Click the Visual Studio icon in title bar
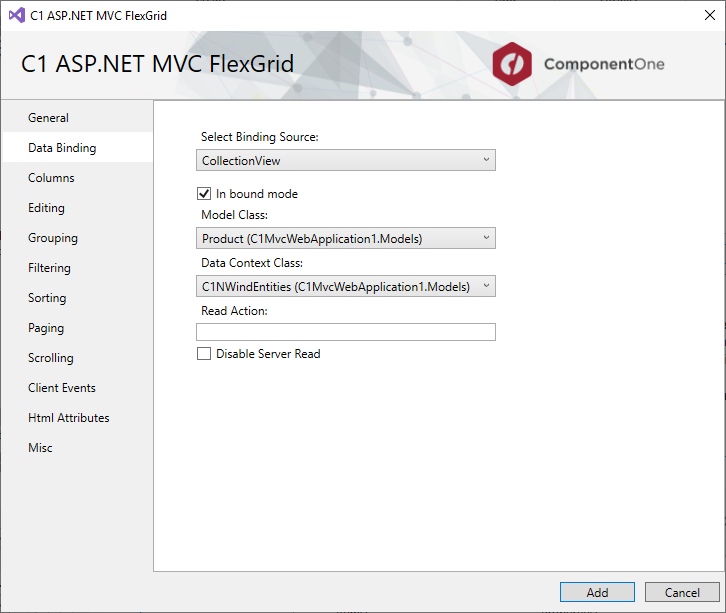This screenshot has height=613, width=726. click(16, 15)
